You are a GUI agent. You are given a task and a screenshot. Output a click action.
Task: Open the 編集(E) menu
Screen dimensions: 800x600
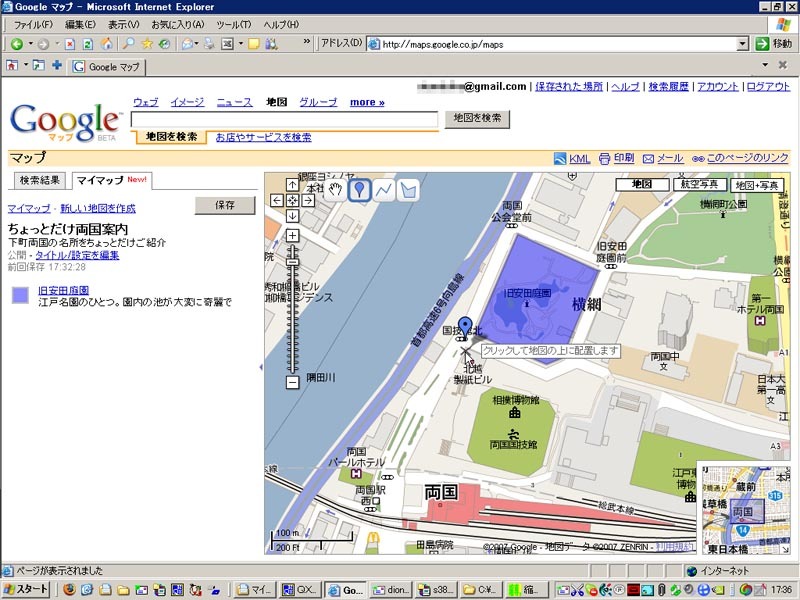pos(80,24)
